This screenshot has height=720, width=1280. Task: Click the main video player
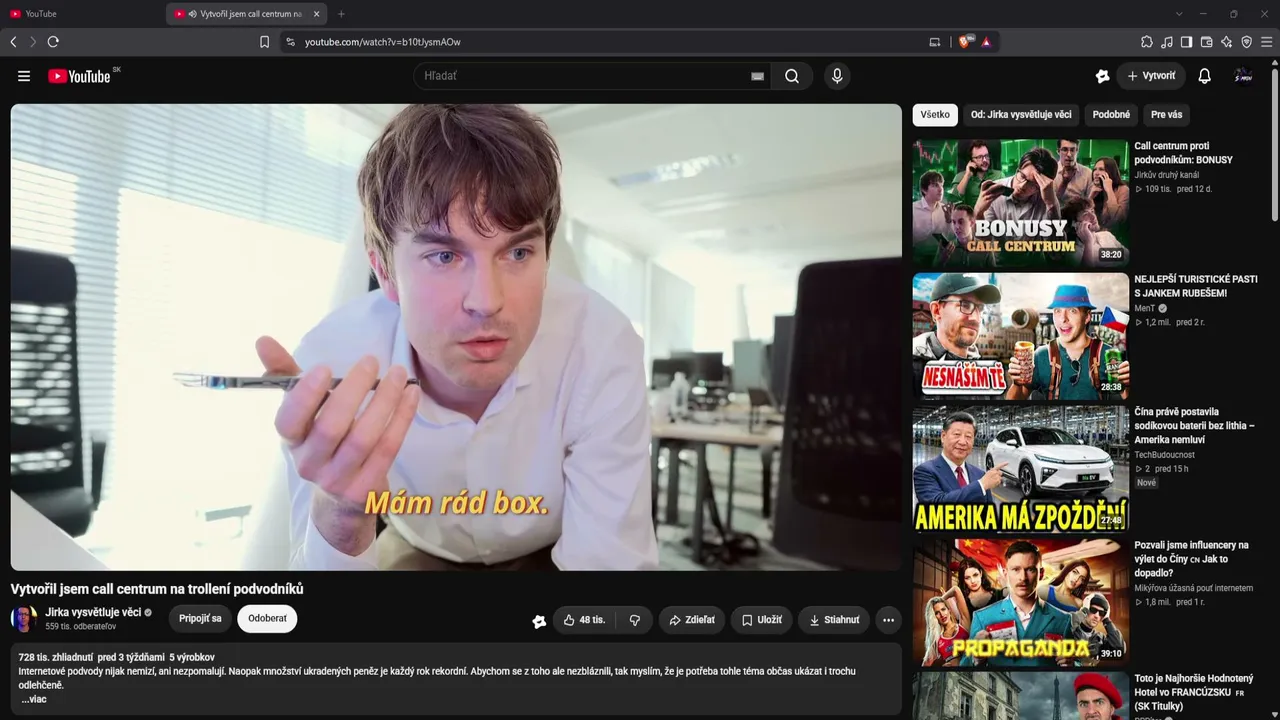click(x=456, y=337)
